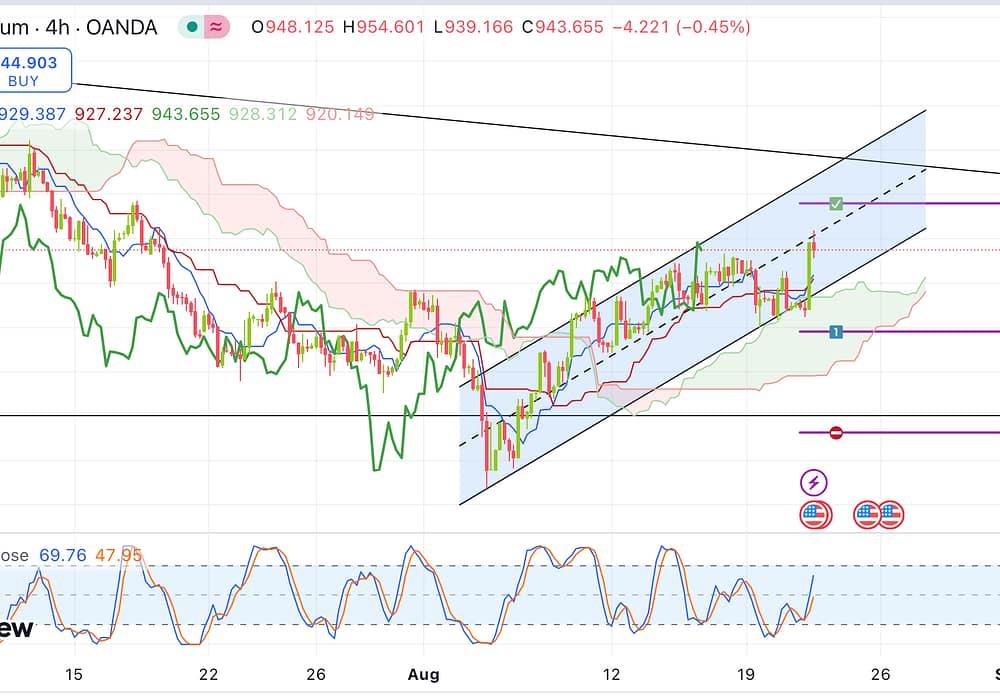Open the purple lightning bolt event icon

tap(814, 483)
